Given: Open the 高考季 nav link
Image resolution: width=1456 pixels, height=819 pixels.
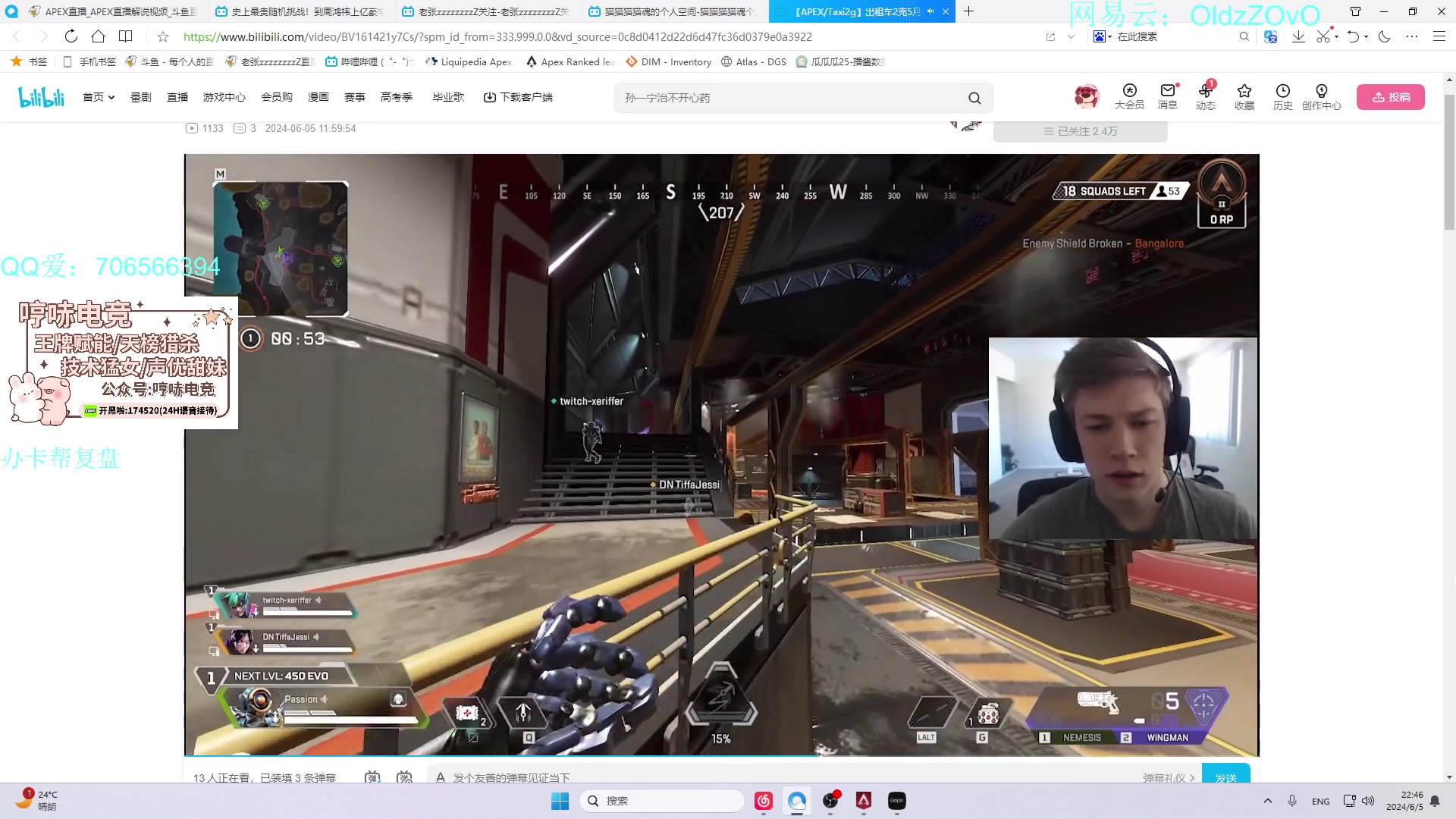Looking at the screenshot, I should pyautogui.click(x=396, y=97).
